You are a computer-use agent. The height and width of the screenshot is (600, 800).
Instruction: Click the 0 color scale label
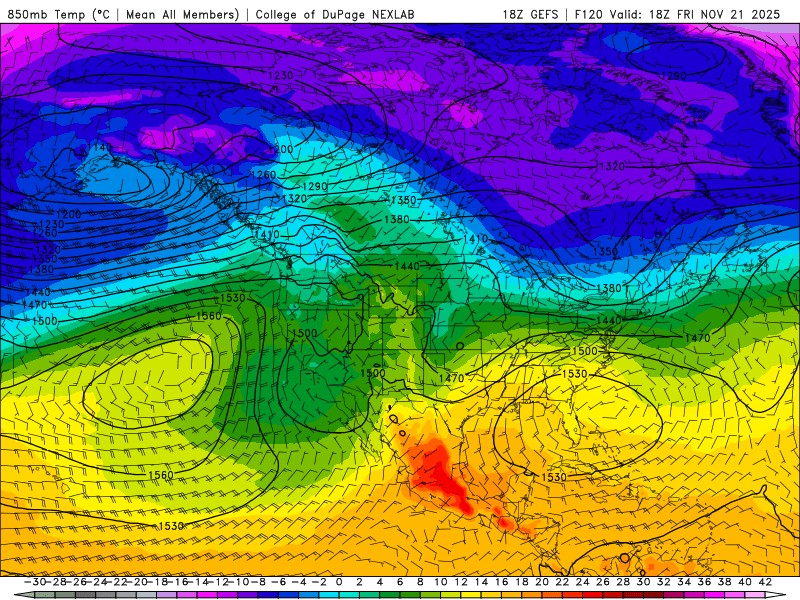(x=339, y=582)
